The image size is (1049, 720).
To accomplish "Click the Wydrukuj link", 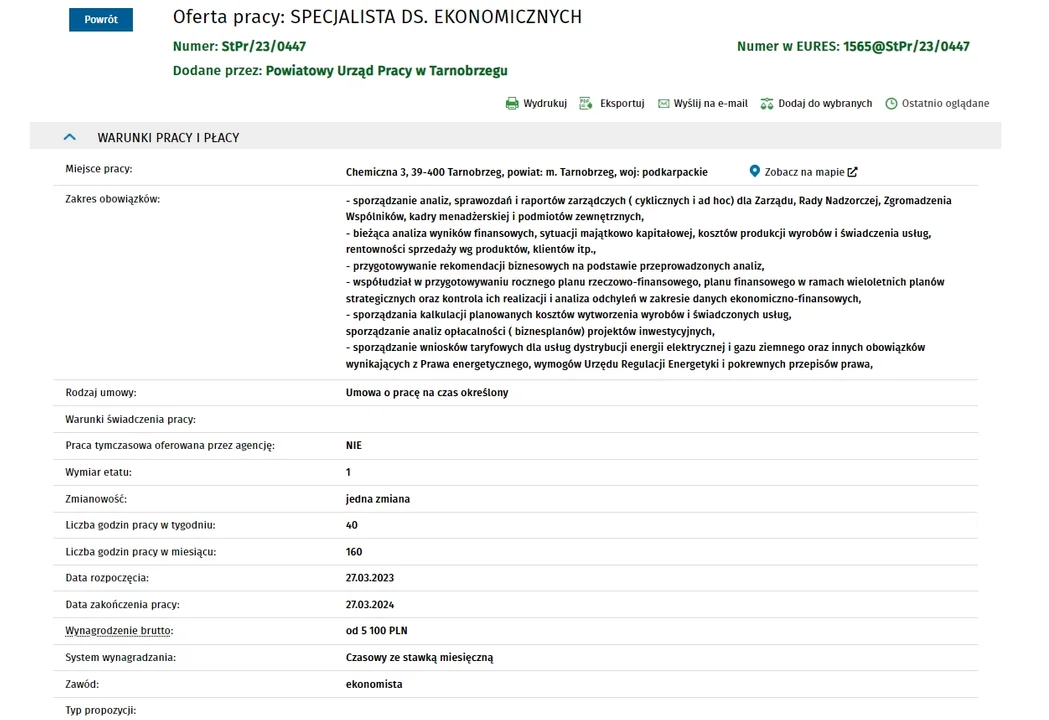I will [545, 103].
